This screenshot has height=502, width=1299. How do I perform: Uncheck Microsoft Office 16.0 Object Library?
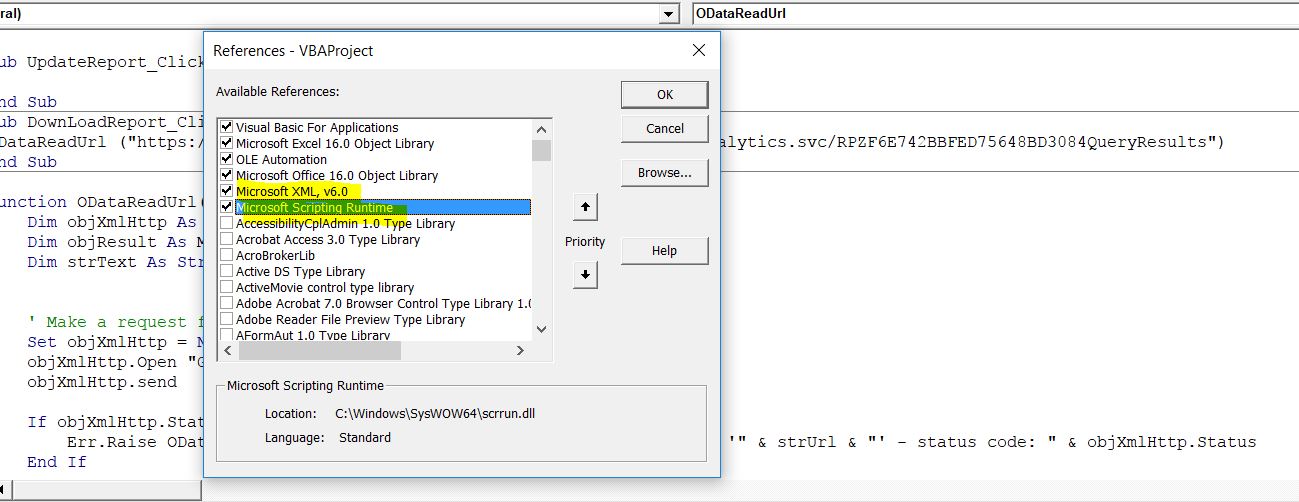[226, 175]
